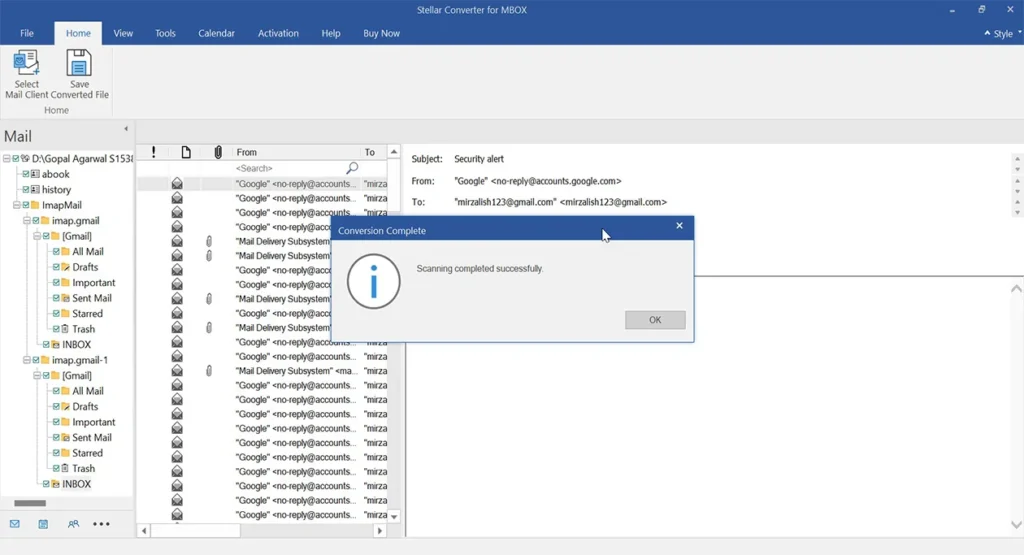Screen dimensions: 1024x555
Task: Open the calendar view icon in bottom bar
Action: tap(43, 524)
